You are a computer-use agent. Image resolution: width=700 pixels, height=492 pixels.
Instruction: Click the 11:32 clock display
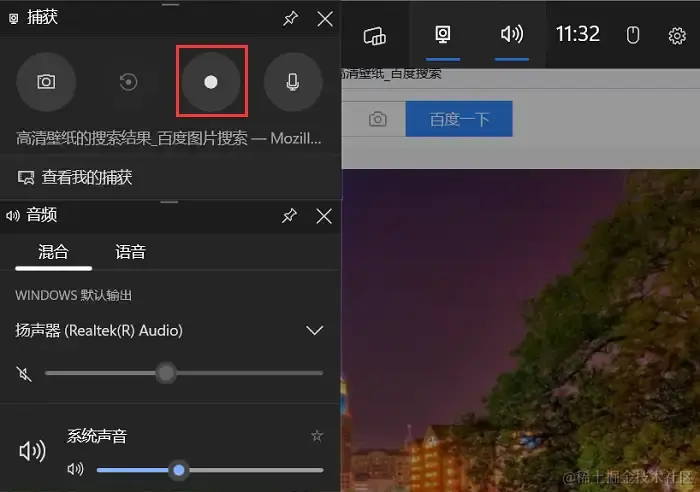pos(577,34)
